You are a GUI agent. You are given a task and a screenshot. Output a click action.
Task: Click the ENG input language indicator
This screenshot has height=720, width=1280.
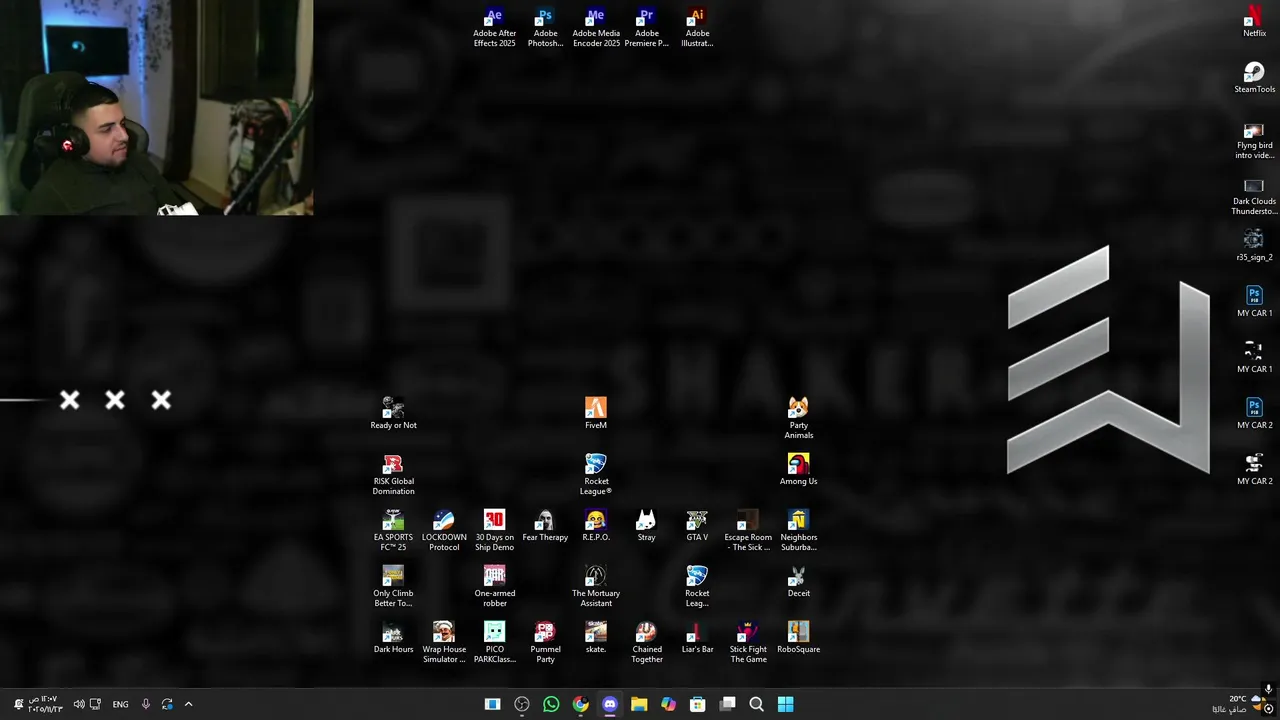120,704
